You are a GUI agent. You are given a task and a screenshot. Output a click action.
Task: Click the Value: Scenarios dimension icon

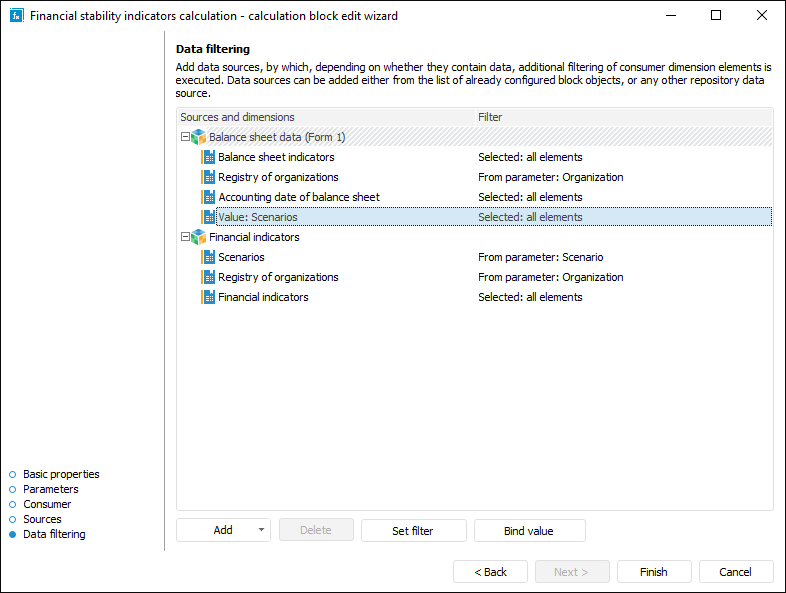[208, 217]
